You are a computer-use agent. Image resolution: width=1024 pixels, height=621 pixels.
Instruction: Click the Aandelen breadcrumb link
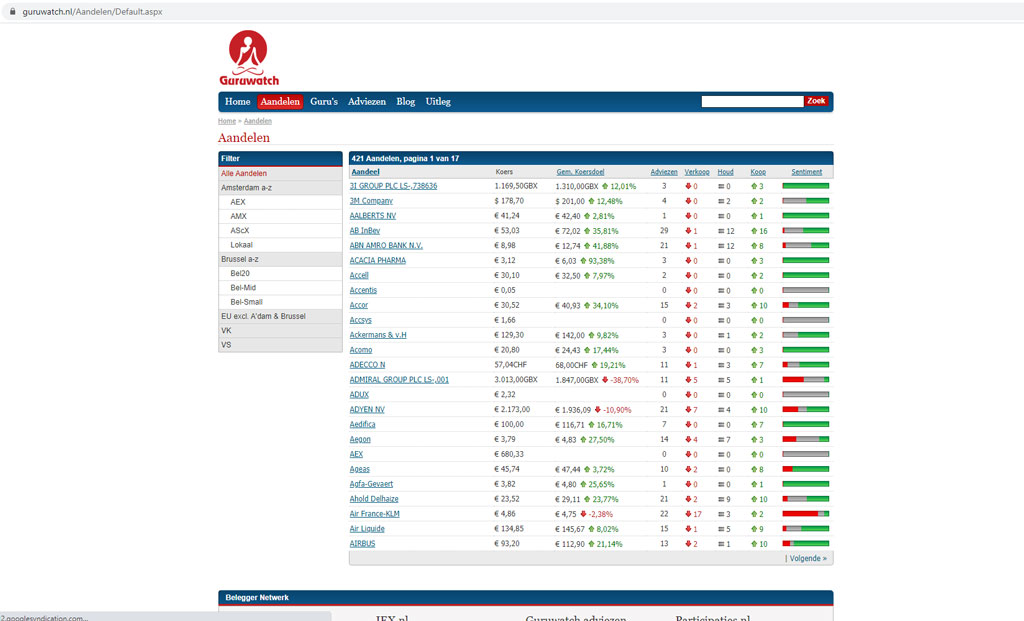point(258,121)
